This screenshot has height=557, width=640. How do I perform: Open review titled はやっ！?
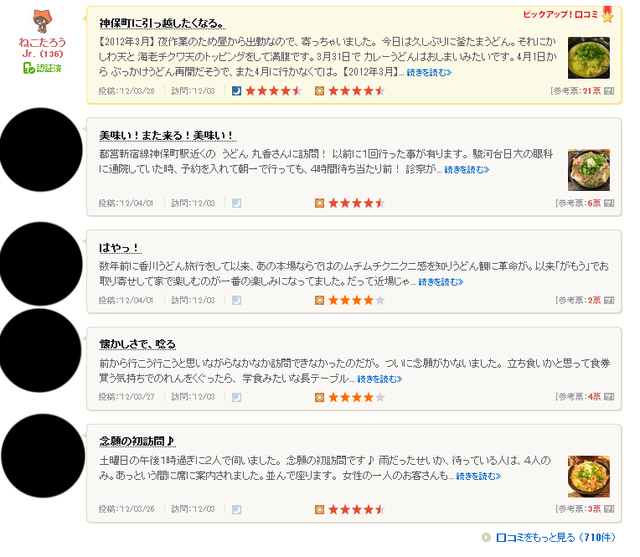120,248
